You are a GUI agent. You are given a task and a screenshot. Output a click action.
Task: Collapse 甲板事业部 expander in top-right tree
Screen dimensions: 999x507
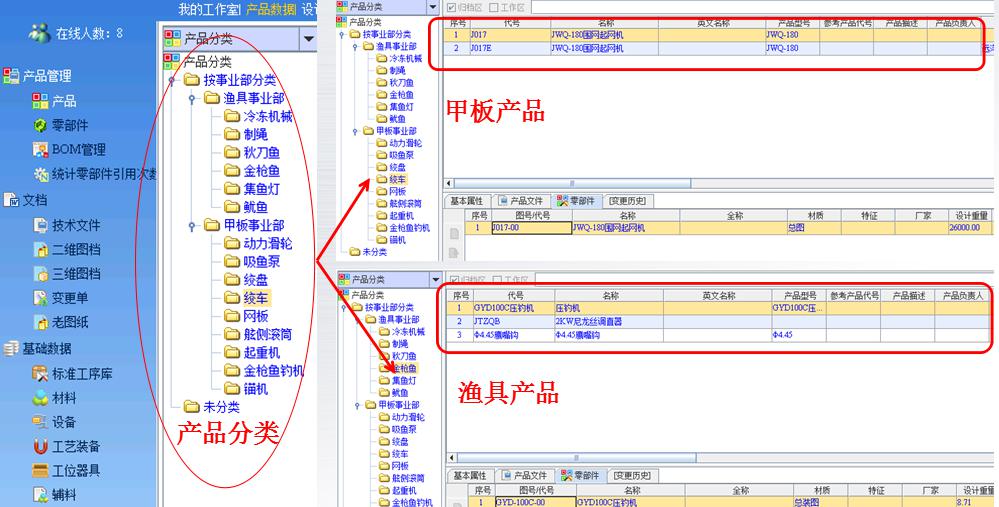pos(355,131)
